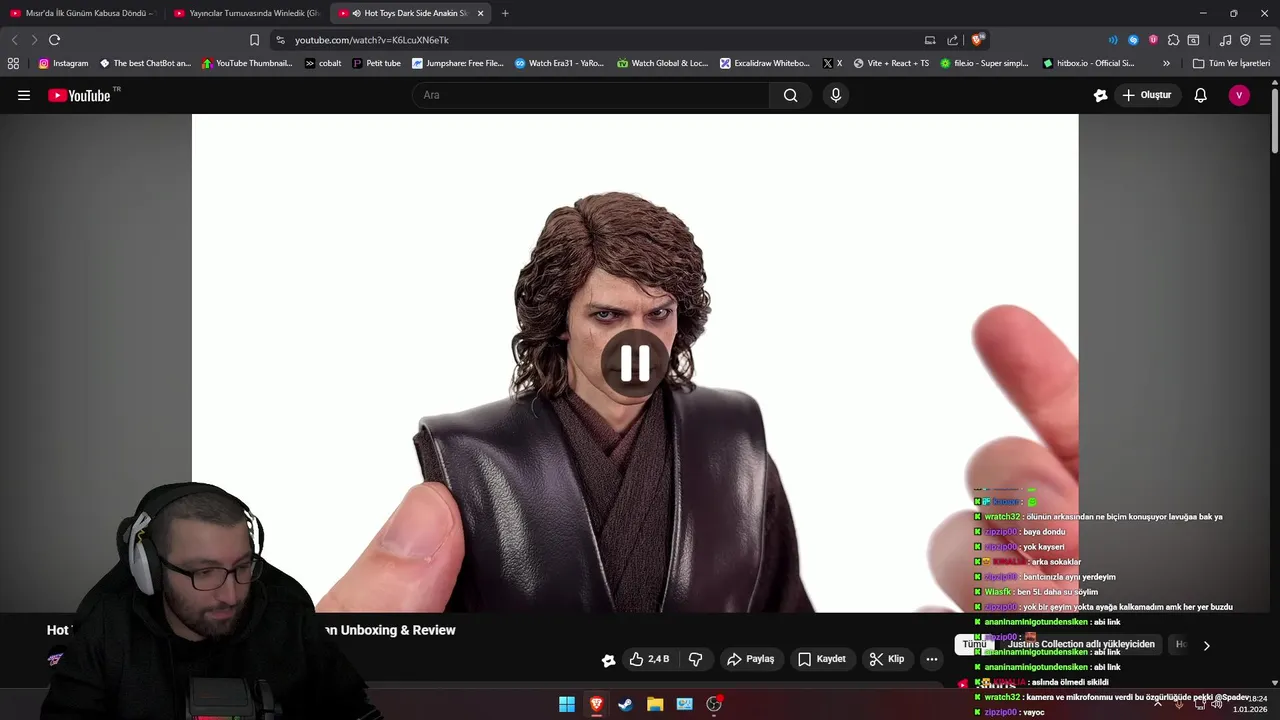Image resolution: width=1280 pixels, height=720 pixels.
Task: Open the account avatar menu
Action: pos(1239,95)
